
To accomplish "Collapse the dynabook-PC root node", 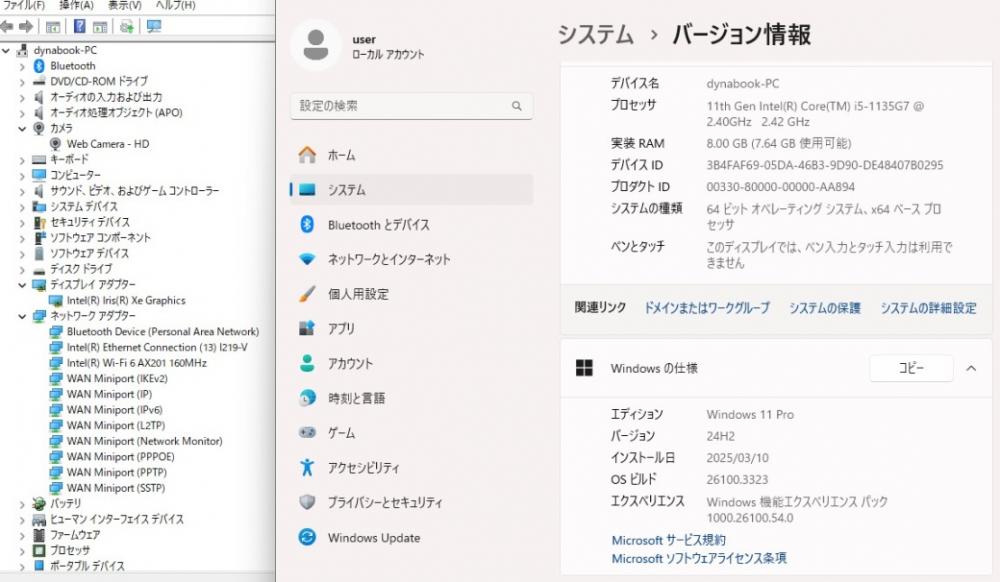I will point(6,50).
